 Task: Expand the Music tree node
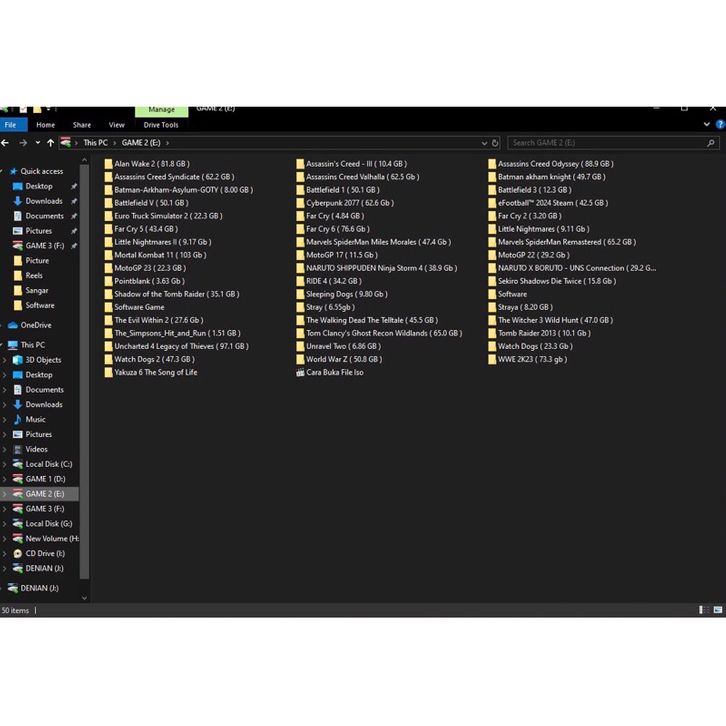tap(5, 419)
